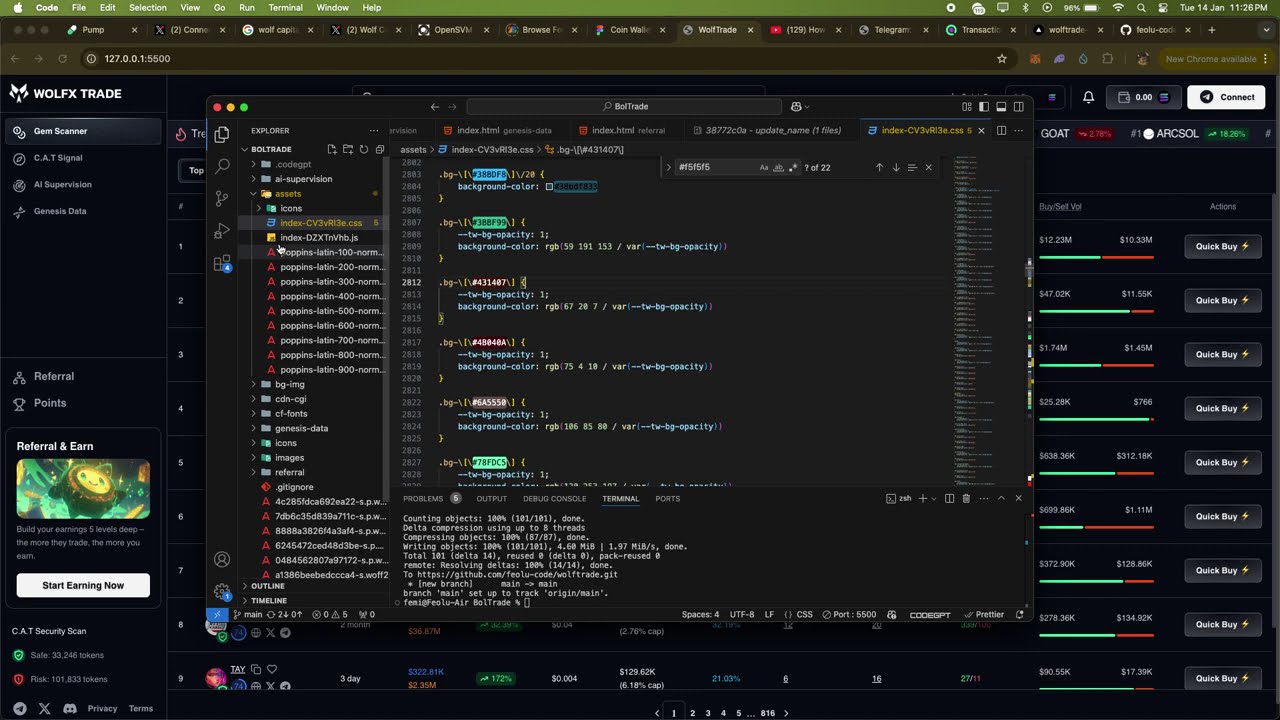Open the Telegram icon in WolfX footer
The width and height of the screenshot is (1280, 720).
point(19,708)
